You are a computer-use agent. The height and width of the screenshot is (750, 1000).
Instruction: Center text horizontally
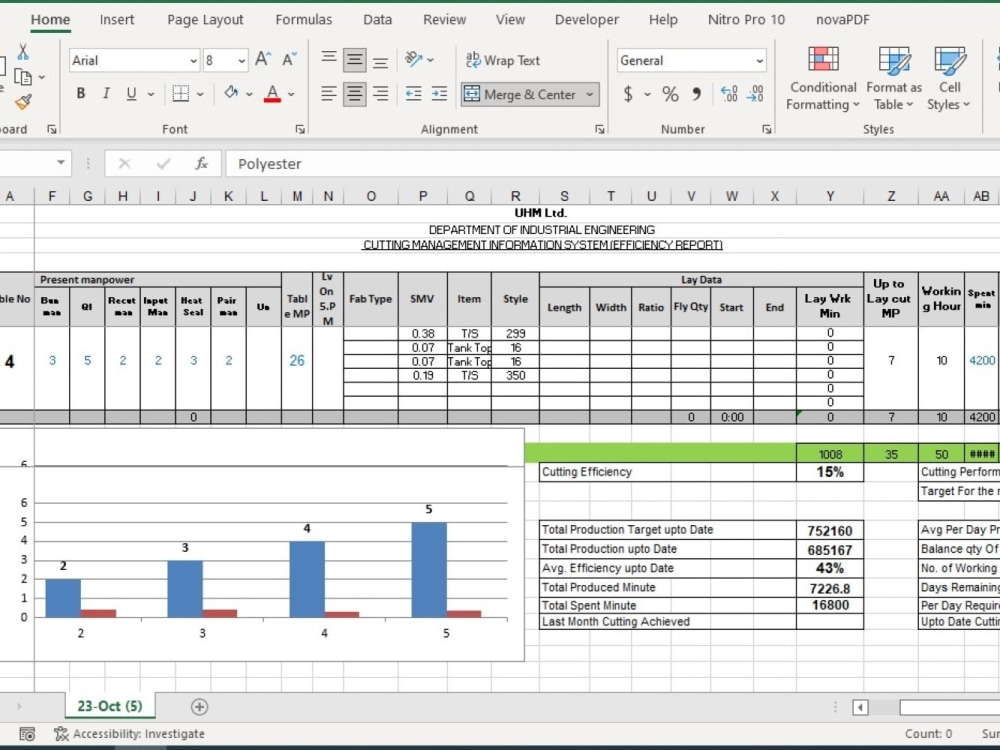(355, 94)
